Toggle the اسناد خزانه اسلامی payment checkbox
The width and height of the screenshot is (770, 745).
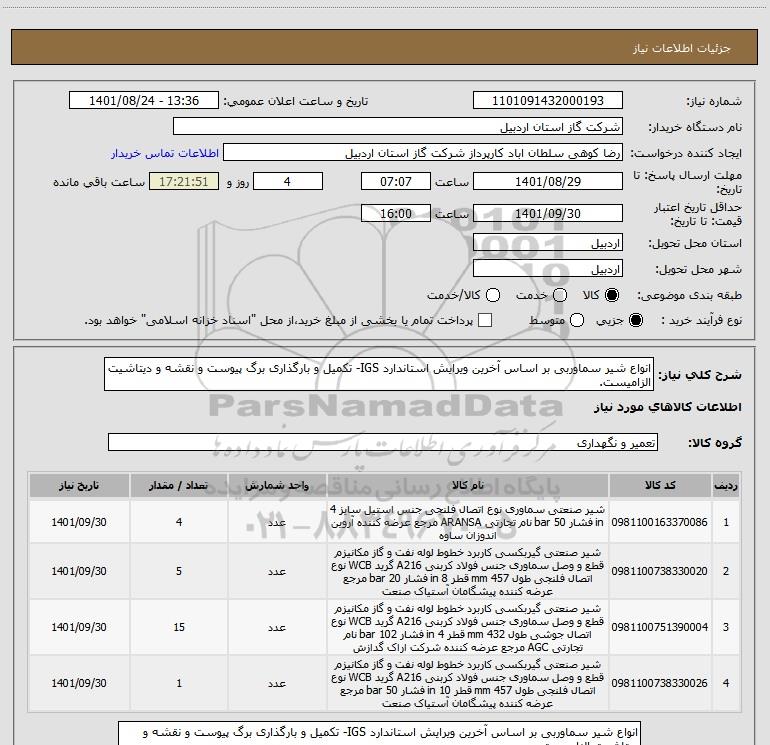485,320
